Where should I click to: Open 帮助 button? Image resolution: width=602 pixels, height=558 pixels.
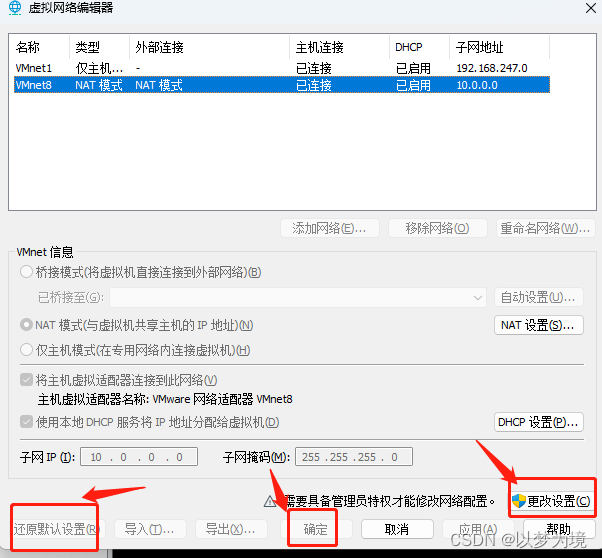559,529
